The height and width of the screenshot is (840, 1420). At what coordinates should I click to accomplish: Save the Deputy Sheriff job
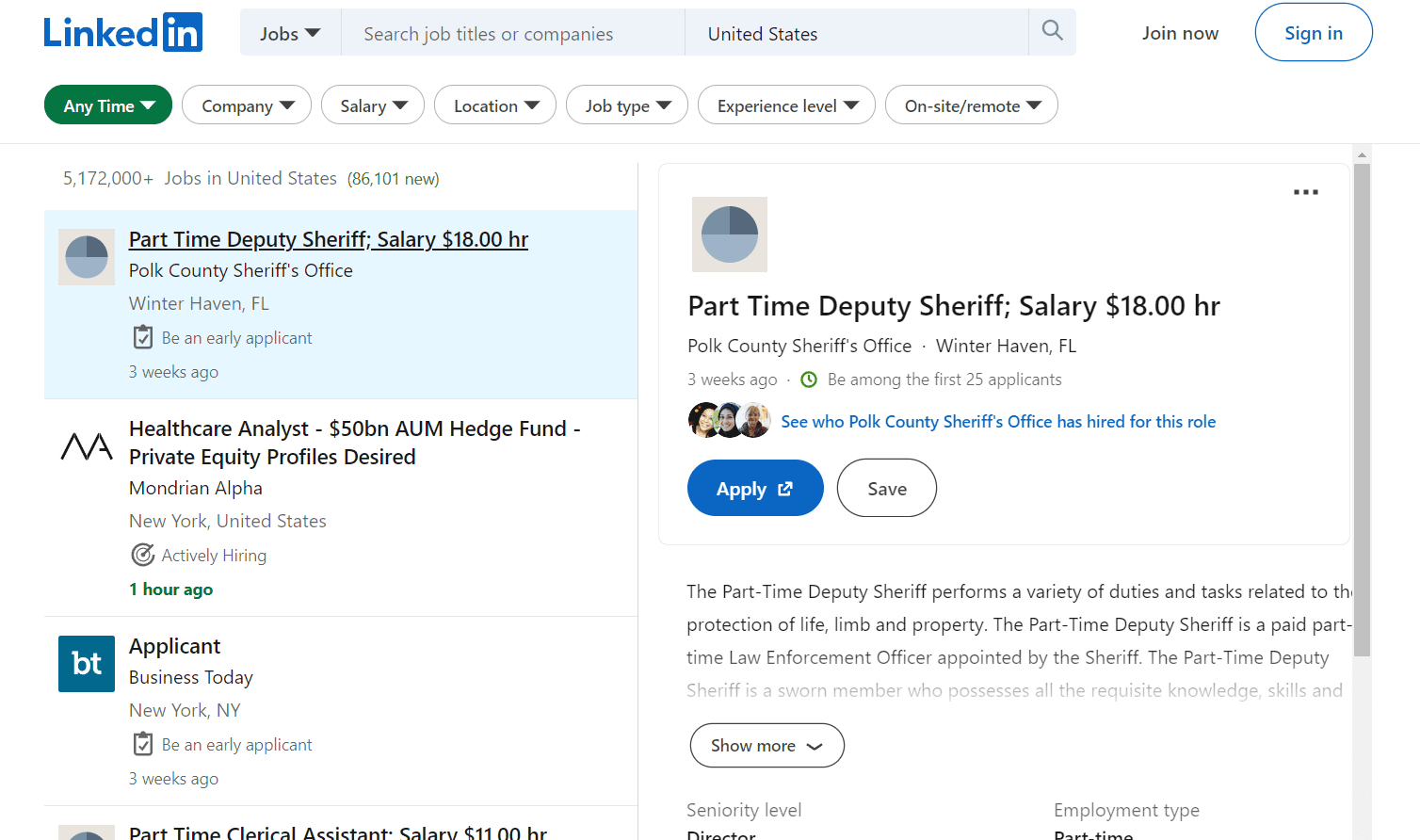coord(887,488)
